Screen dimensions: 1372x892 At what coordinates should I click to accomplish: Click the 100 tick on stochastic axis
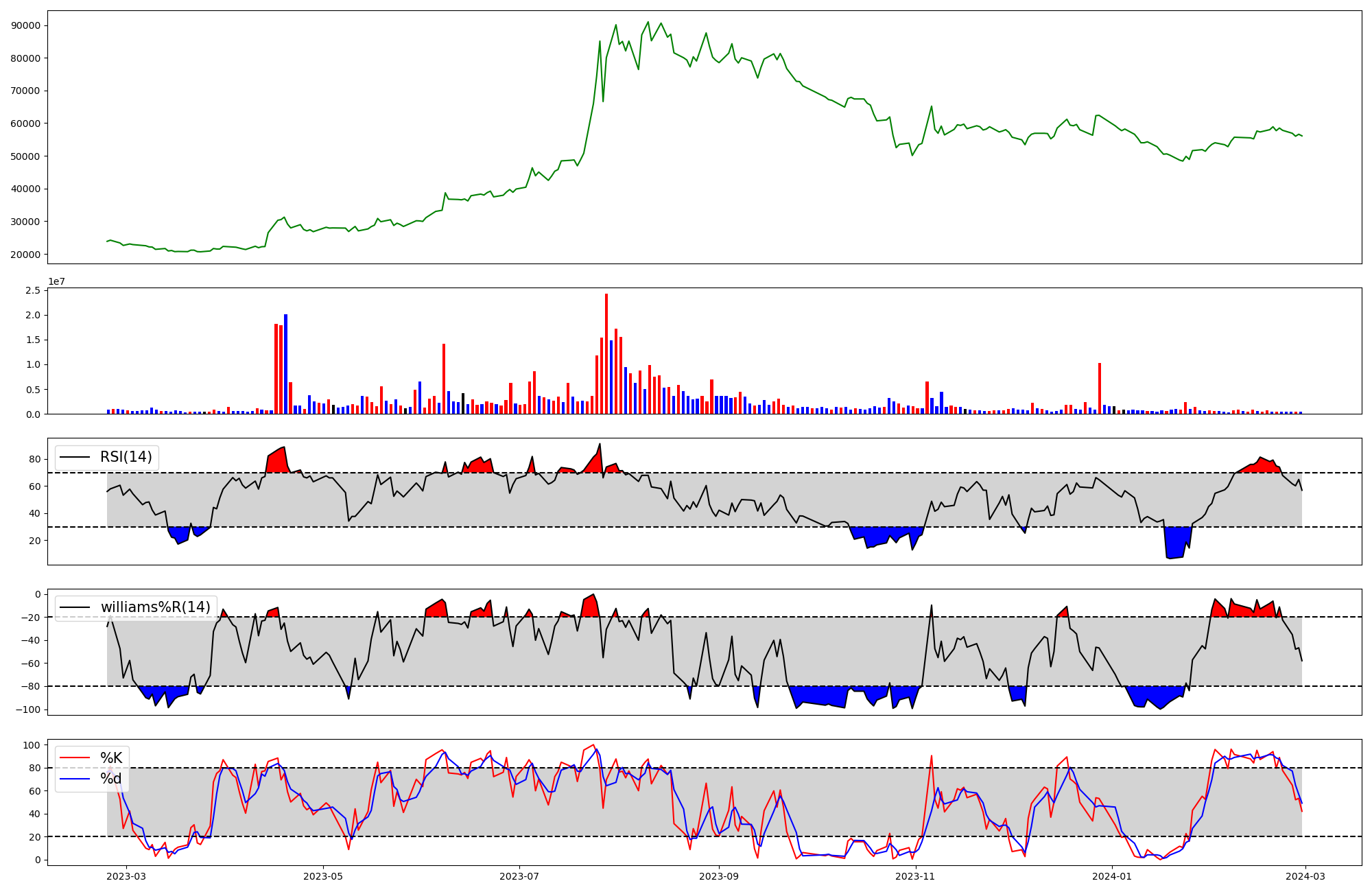click(x=33, y=745)
